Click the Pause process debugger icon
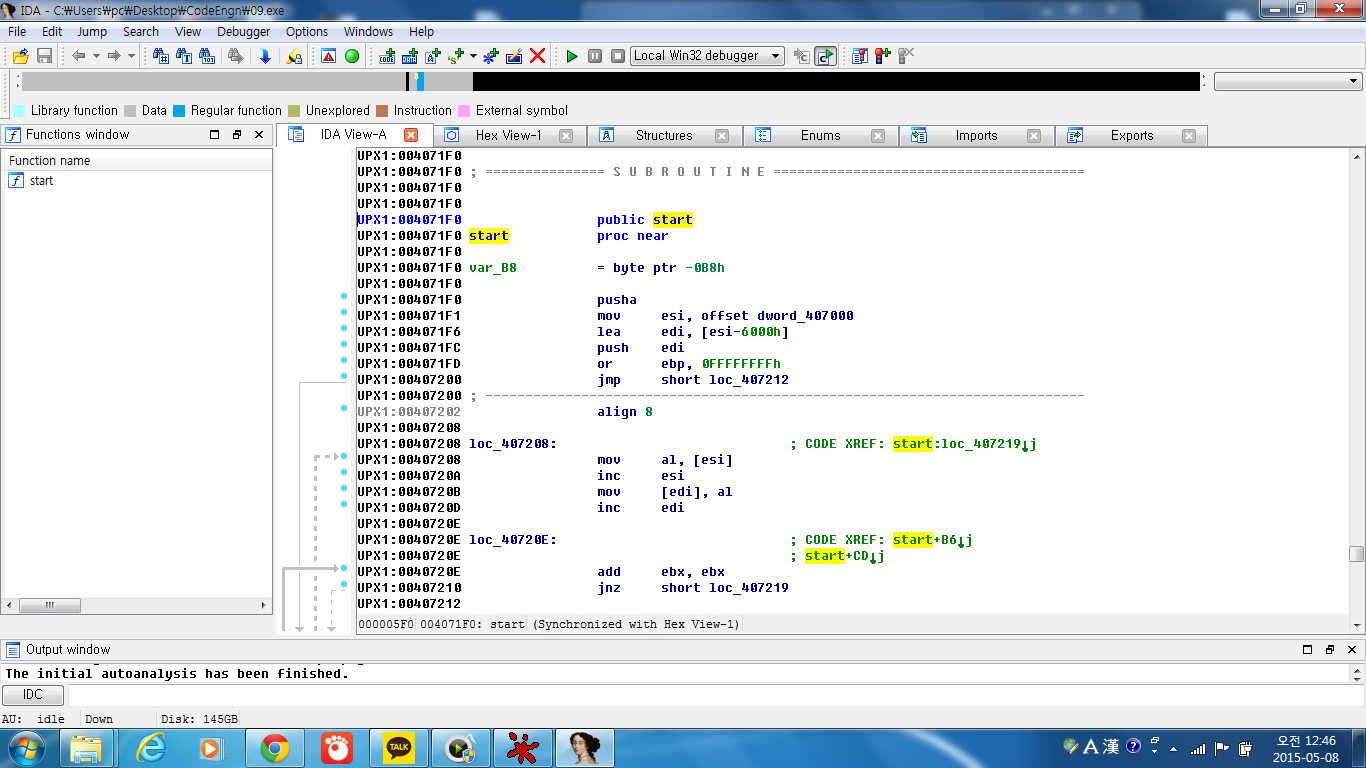Viewport: 1366px width, 768px height. (x=594, y=56)
